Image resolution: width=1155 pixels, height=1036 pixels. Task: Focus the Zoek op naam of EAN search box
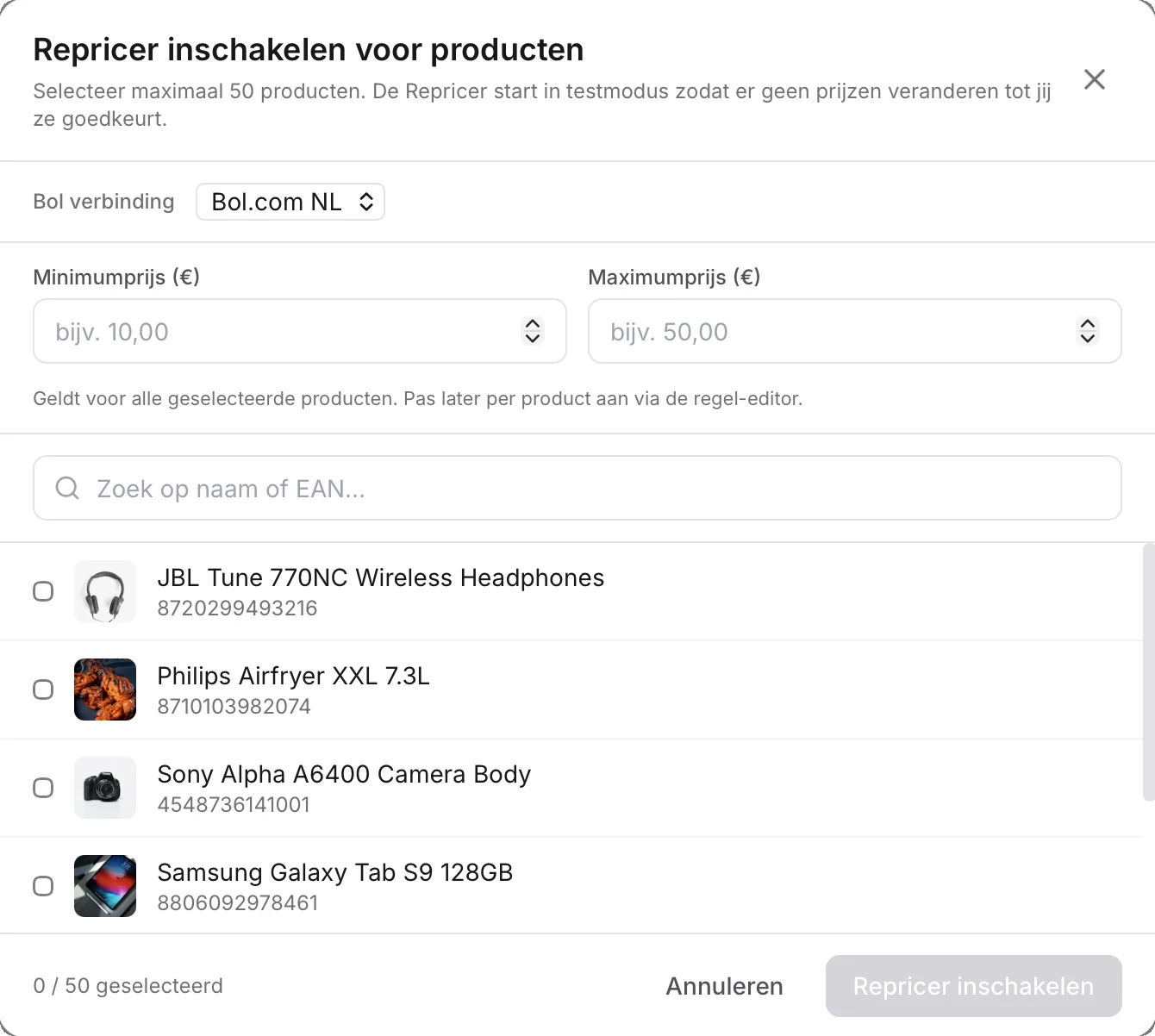(x=577, y=488)
